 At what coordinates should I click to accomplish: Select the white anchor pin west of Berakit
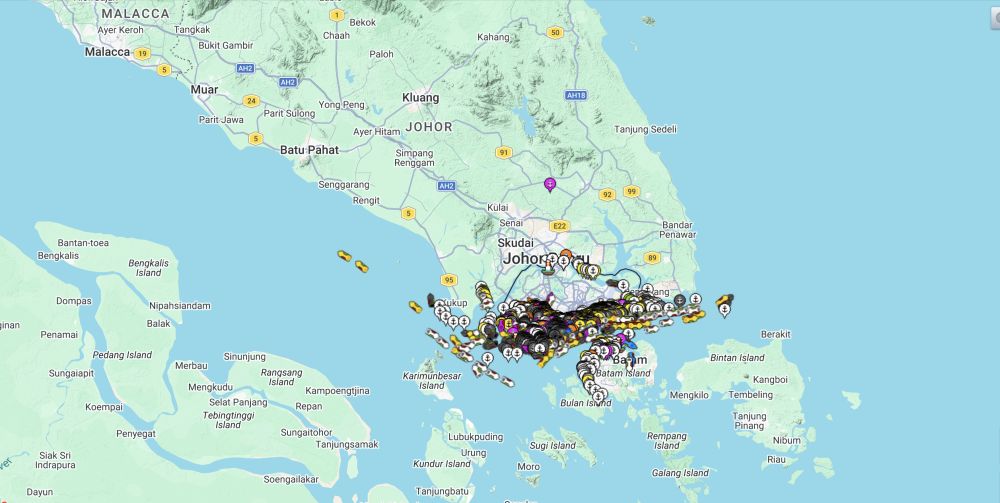pyautogui.click(x=724, y=311)
